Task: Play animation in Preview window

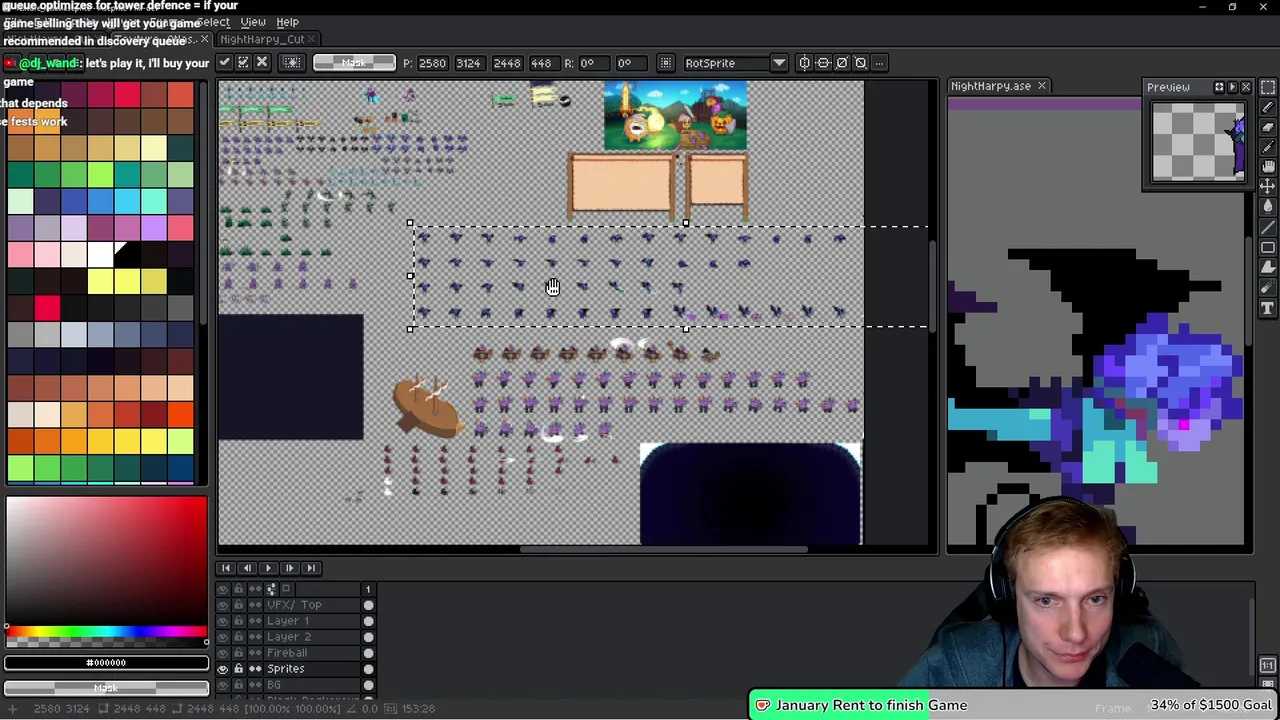Action: click(x=1232, y=87)
